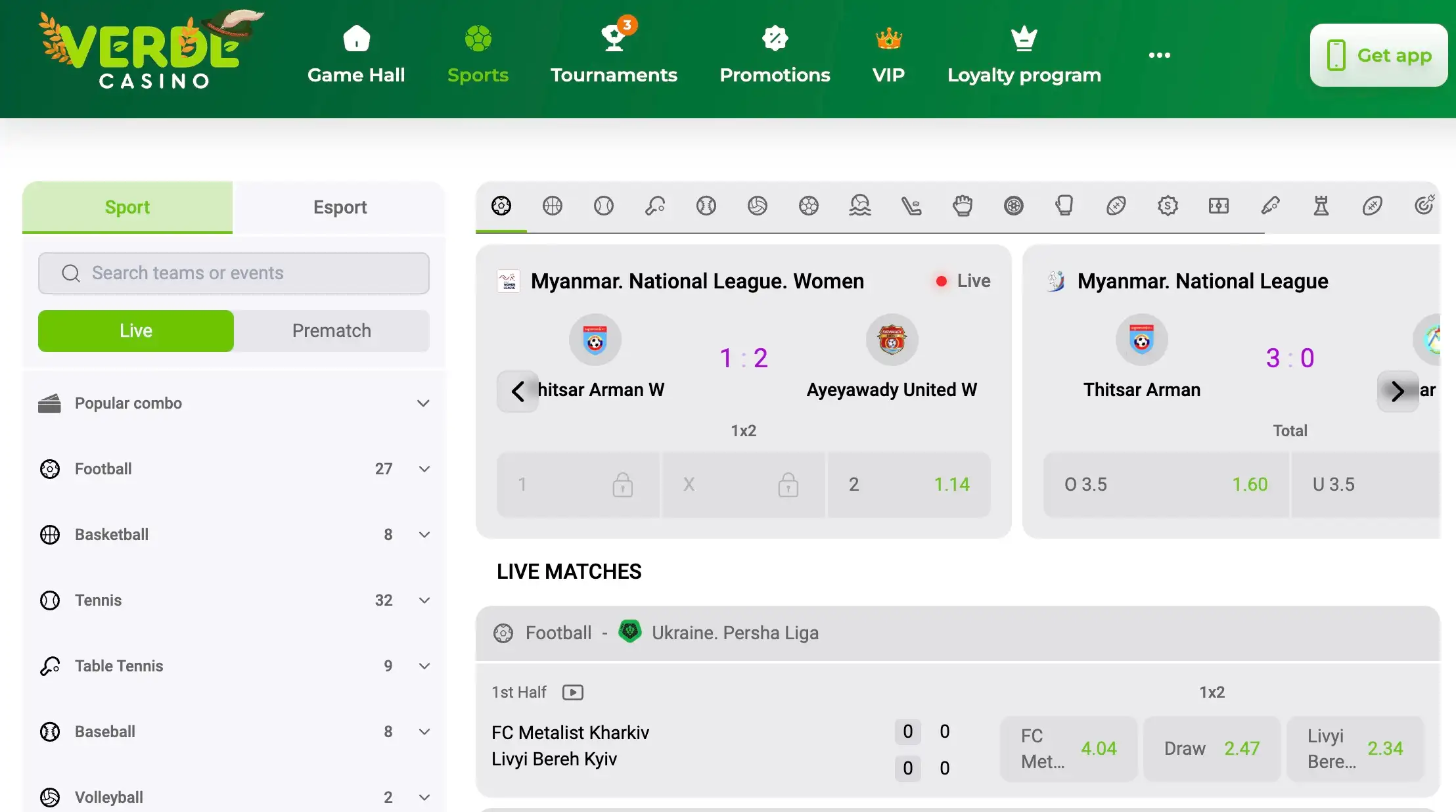Pick the U 3.5 total bet
Viewport: 1456px width, 812px height.
pyautogui.click(x=1366, y=485)
